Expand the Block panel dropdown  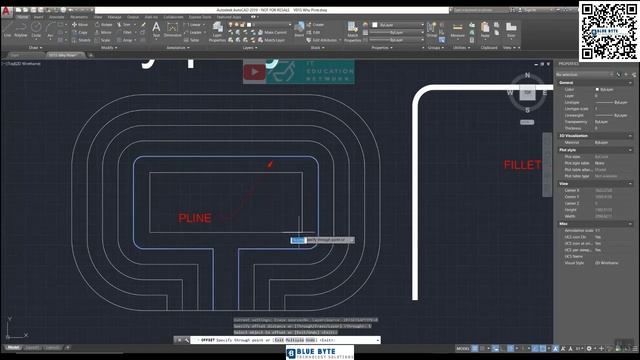[x=318, y=48]
